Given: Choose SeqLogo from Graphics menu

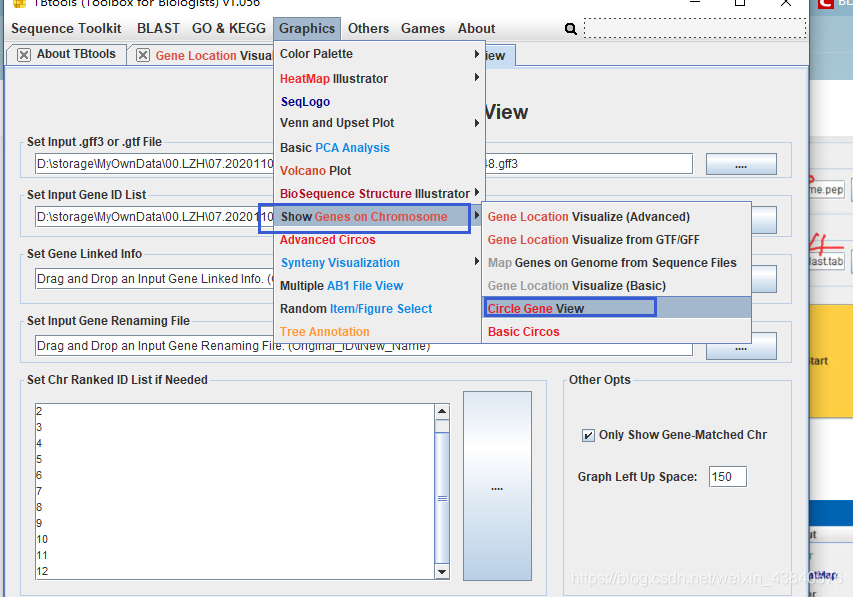Looking at the screenshot, I should pyautogui.click(x=379, y=102).
